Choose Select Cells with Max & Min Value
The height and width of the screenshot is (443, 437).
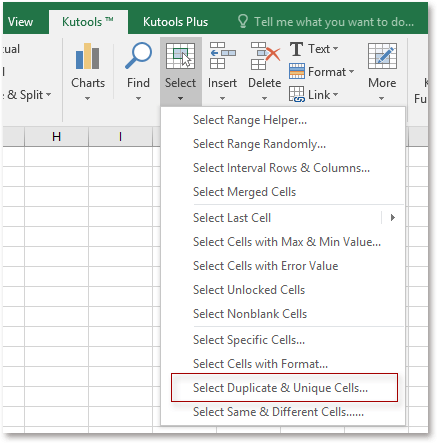[x=283, y=242]
